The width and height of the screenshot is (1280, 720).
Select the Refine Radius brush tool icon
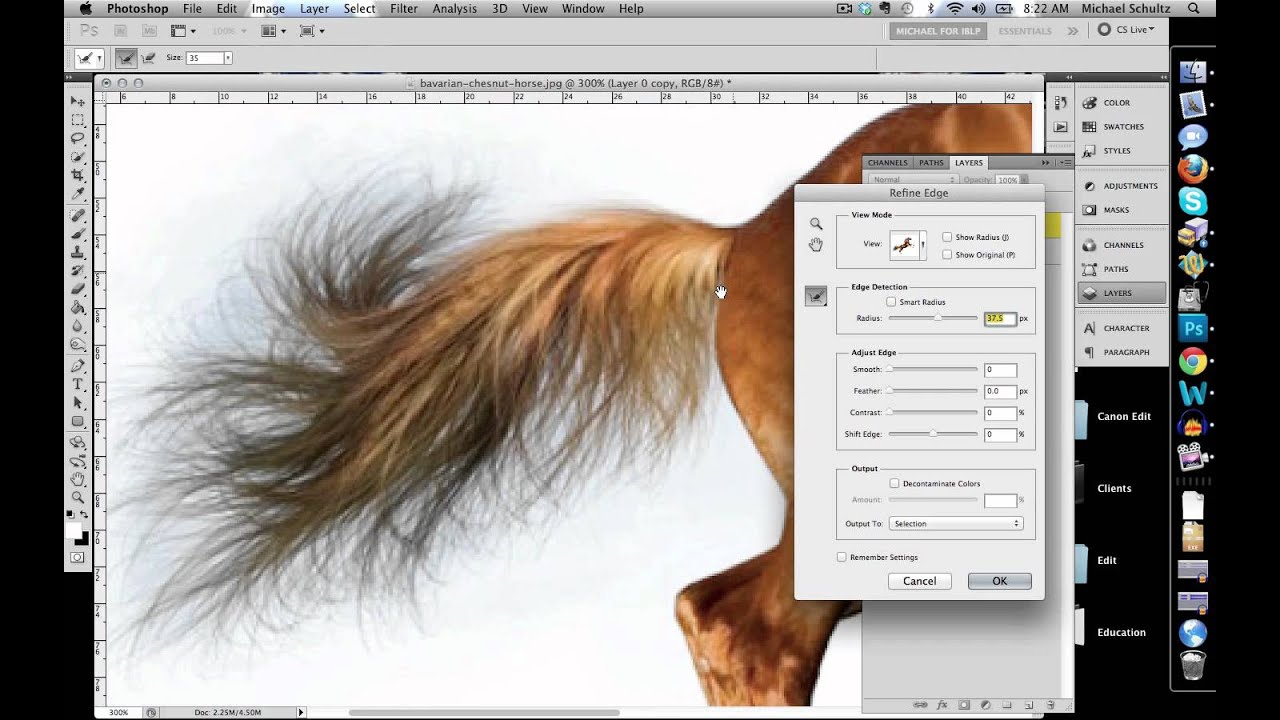816,296
